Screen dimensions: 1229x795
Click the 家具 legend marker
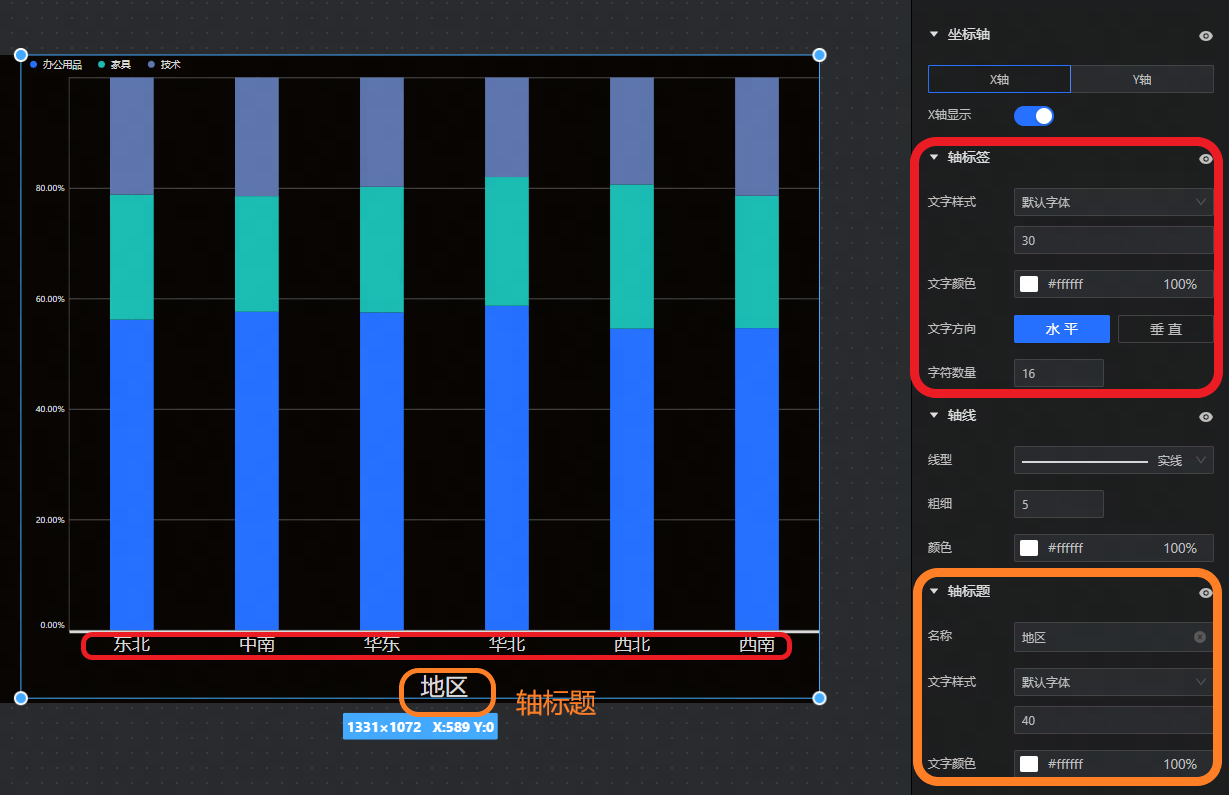[102, 65]
